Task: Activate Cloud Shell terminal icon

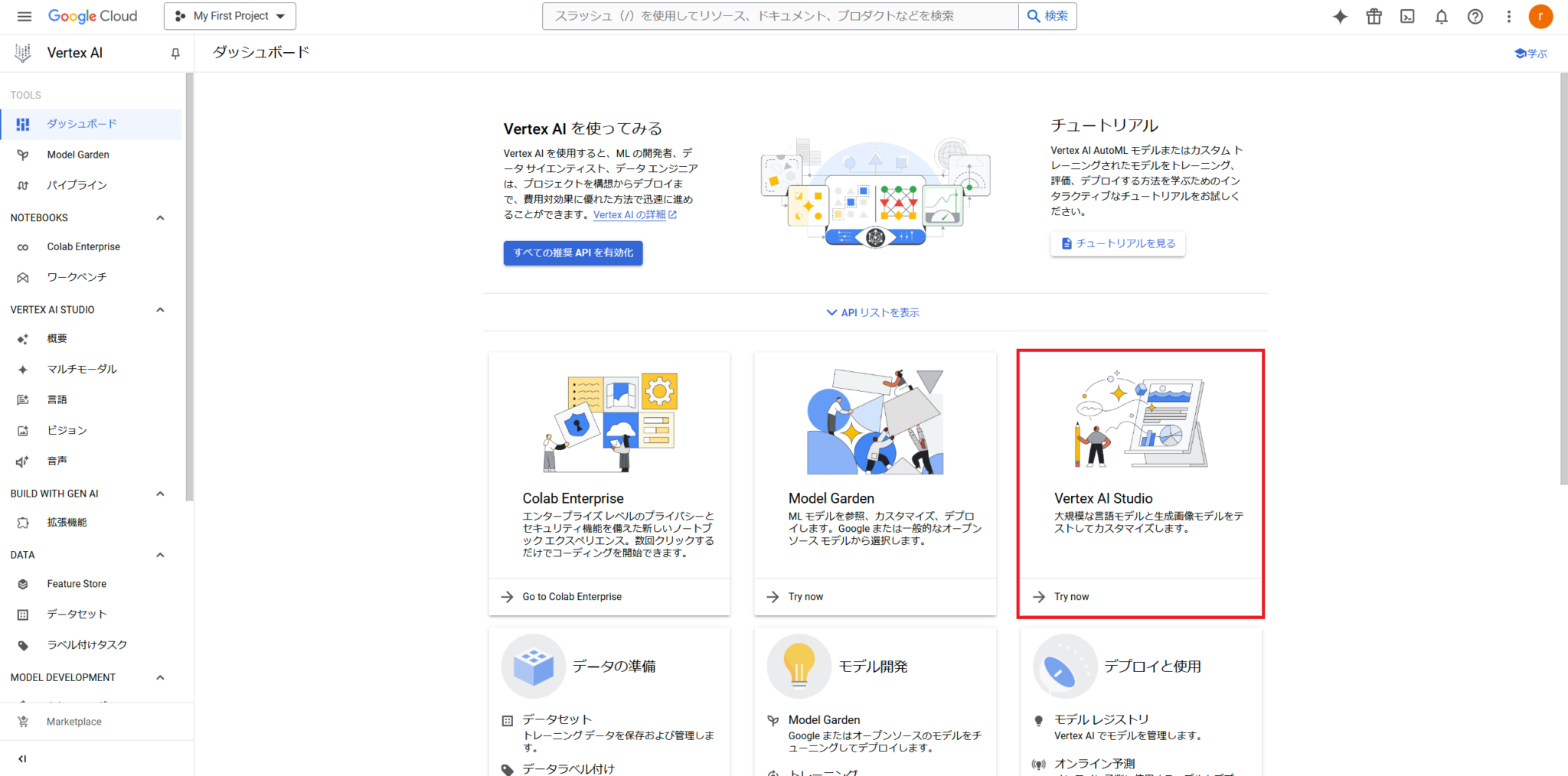Action: [1407, 16]
